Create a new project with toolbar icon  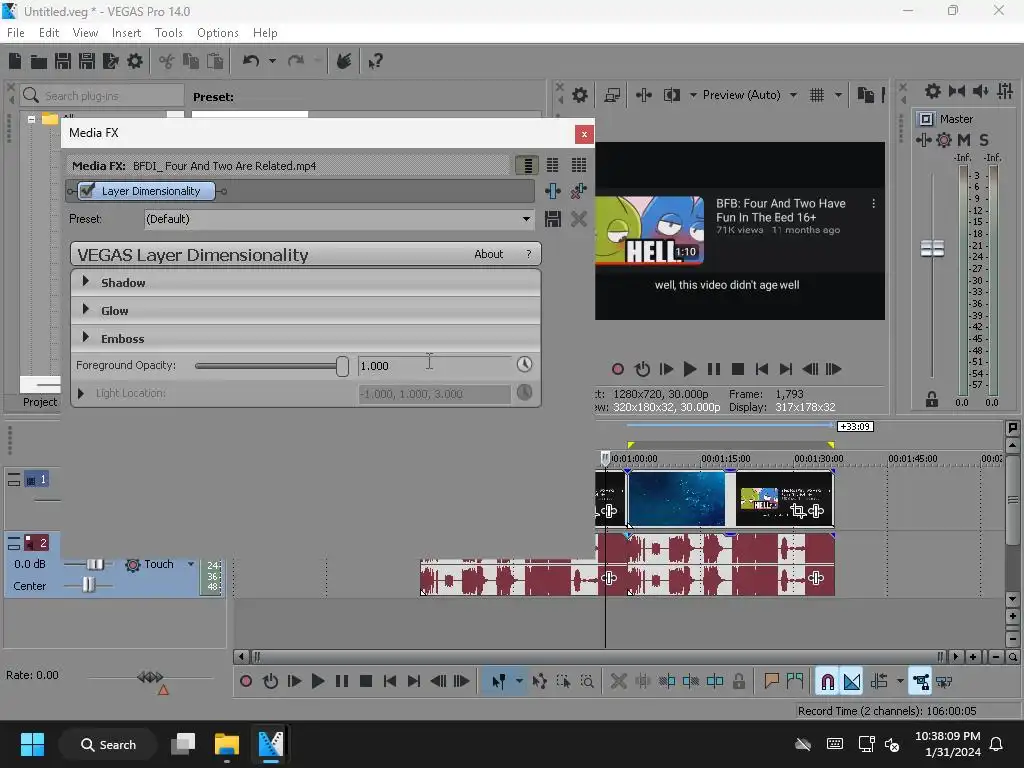pos(15,61)
